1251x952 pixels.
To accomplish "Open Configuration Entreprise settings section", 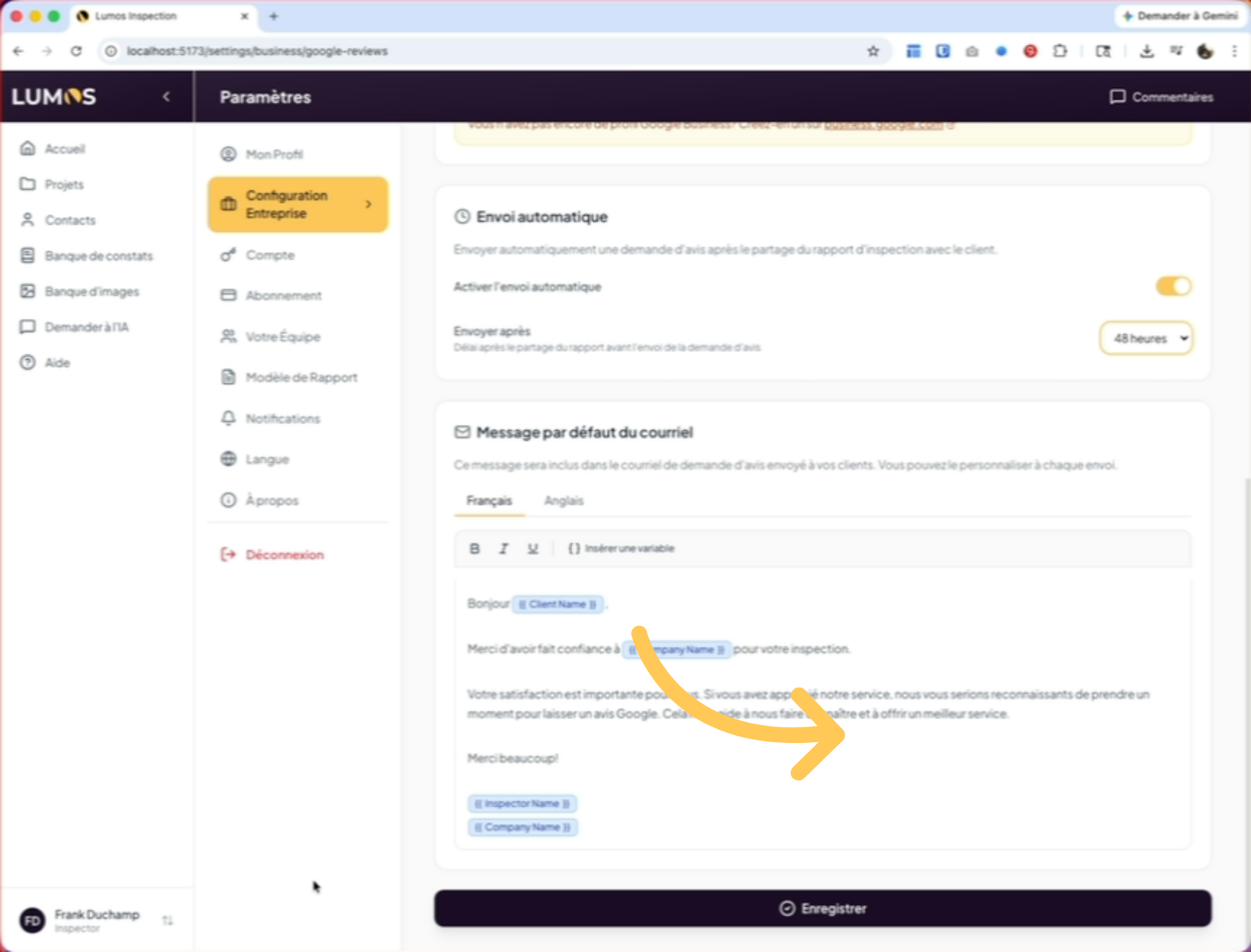I will point(297,205).
